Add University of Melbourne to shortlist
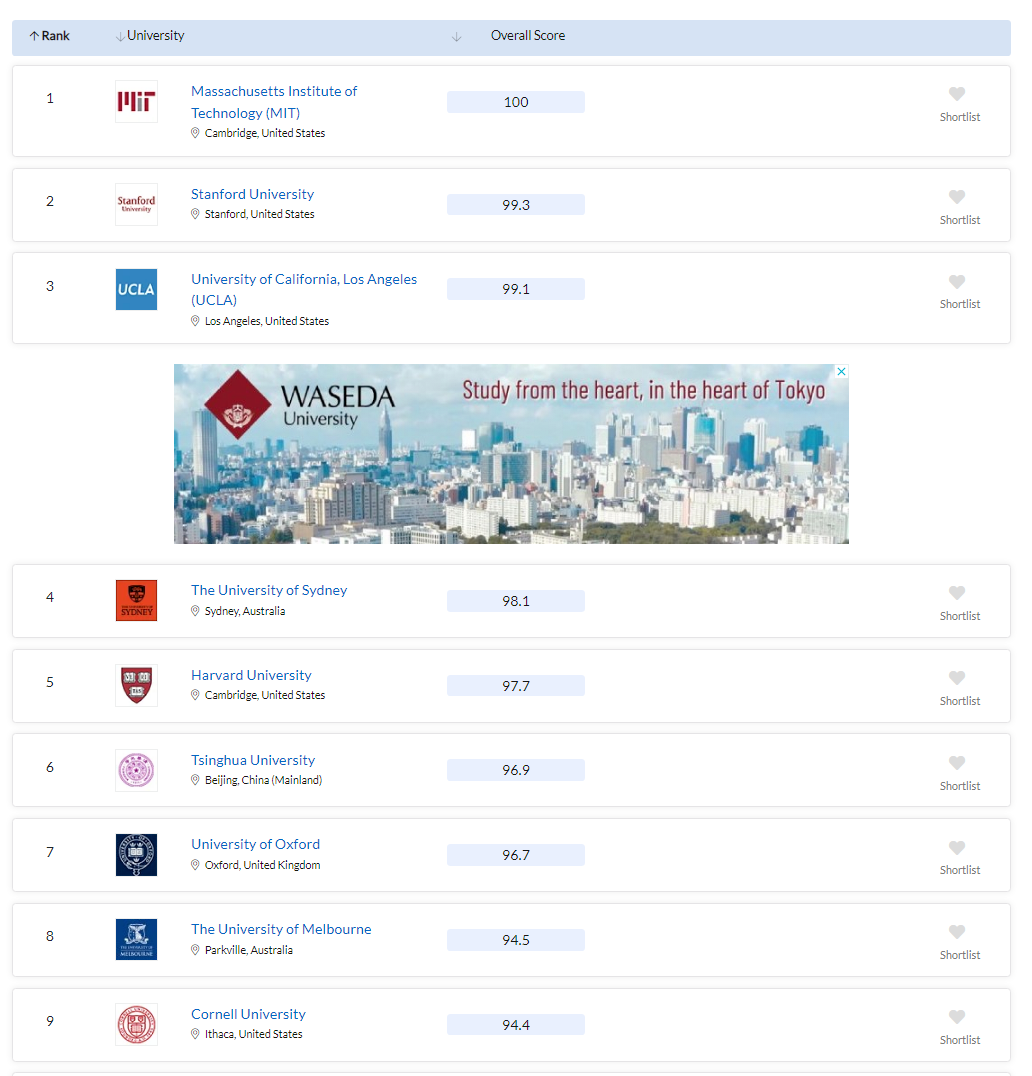The width and height of the screenshot is (1032, 1076). click(x=957, y=932)
